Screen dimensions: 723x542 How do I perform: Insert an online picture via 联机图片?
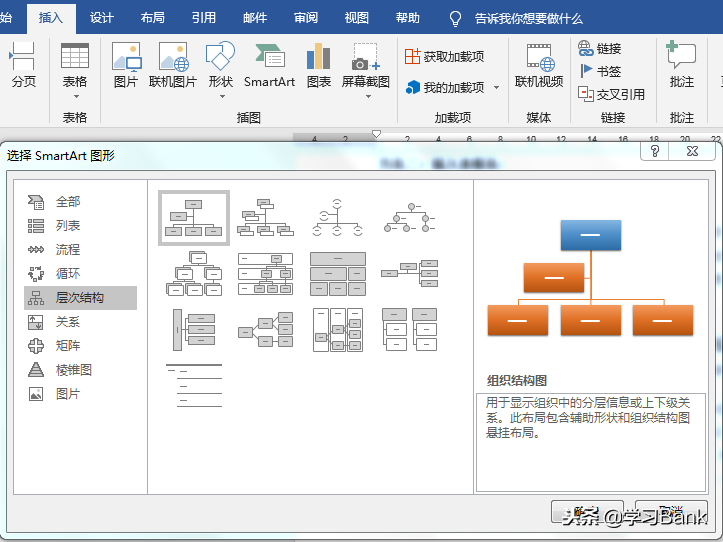coord(173,65)
